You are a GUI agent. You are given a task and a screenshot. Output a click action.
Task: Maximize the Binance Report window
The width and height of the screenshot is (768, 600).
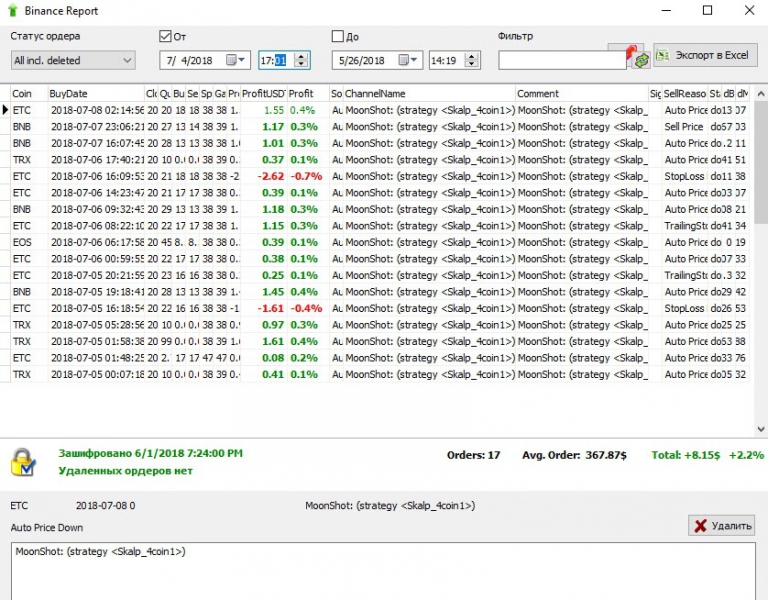coord(707,10)
